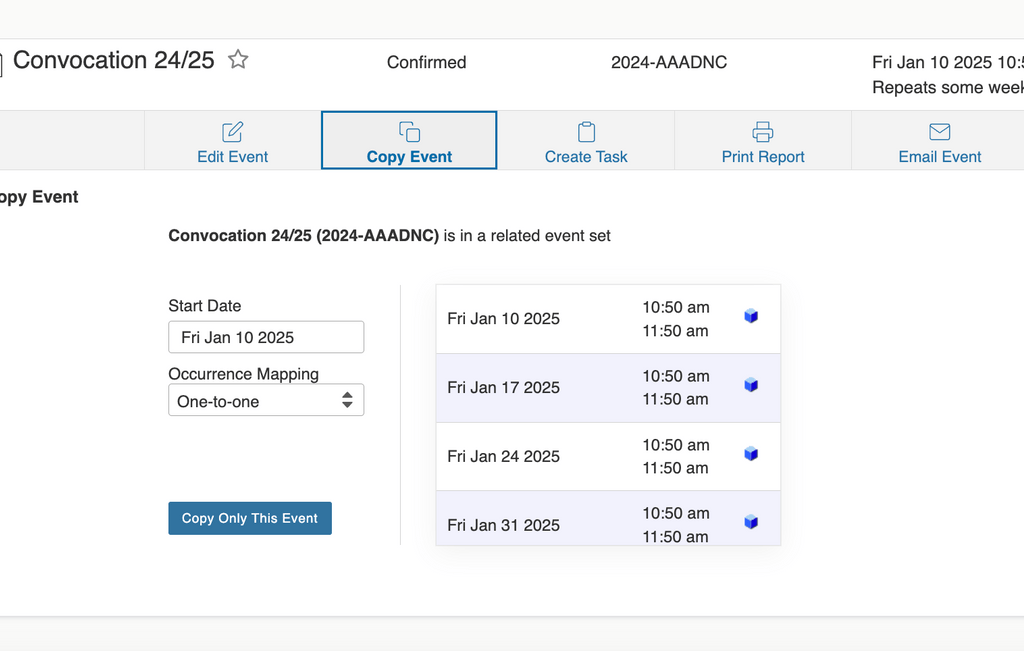Click the Start Date field
1024x651 pixels.
tap(266, 337)
